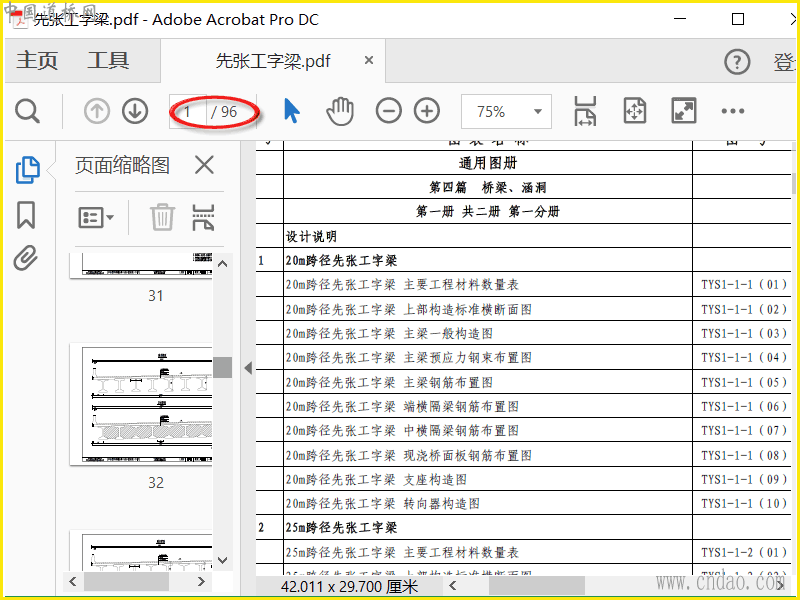Open the 工具 tab
Image resolution: width=800 pixels, height=600 pixels.
108,61
